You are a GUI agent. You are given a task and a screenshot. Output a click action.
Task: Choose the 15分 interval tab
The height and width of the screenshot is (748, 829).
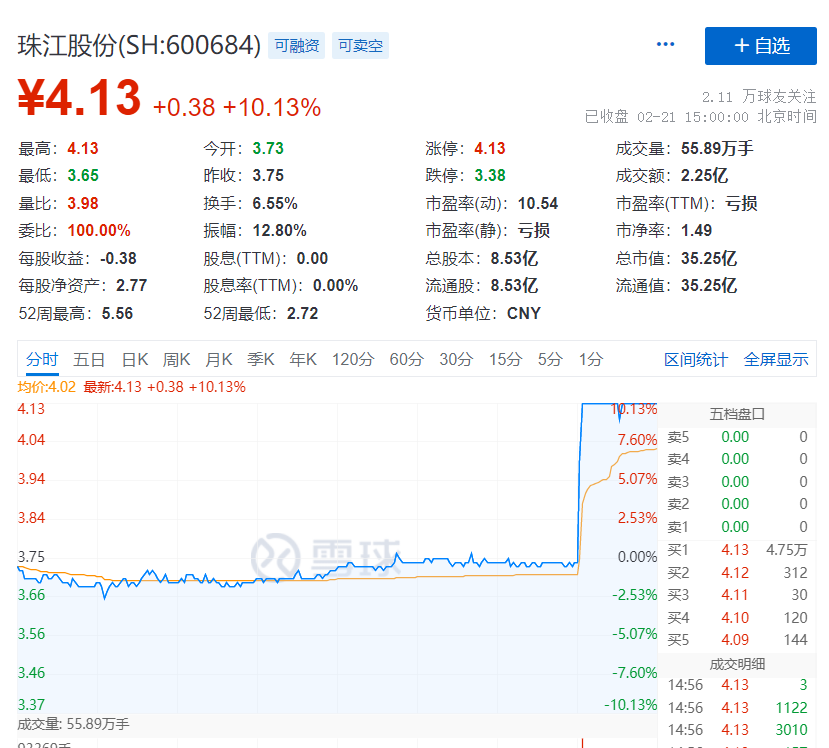(x=505, y=360)
